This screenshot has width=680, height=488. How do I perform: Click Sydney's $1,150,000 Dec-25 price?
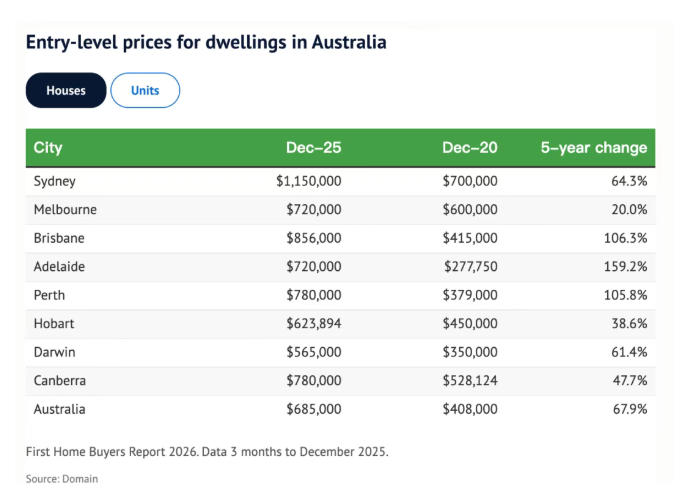(x=309, y=182)
